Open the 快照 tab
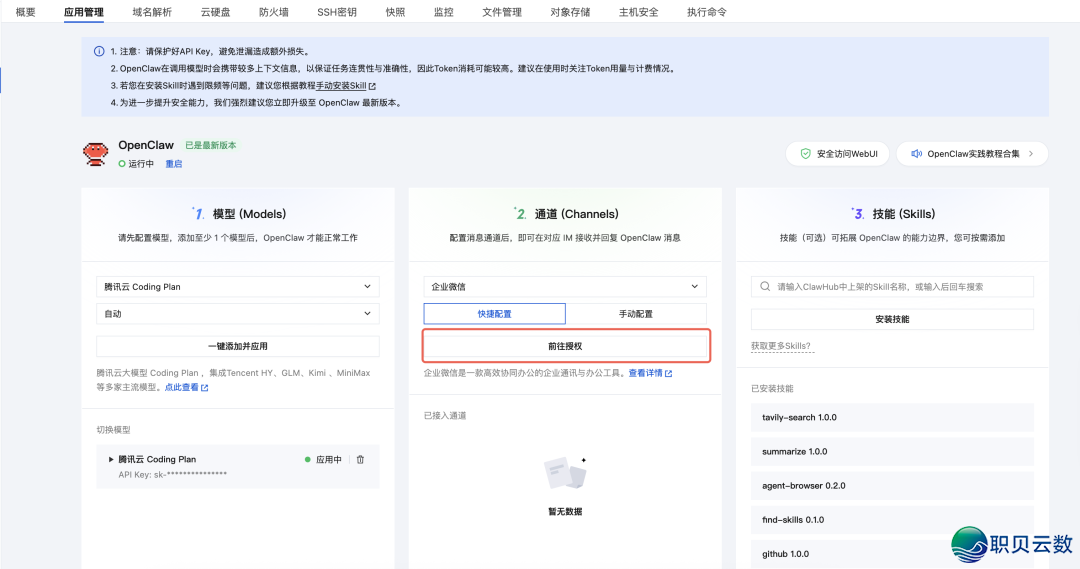1080x569 pixels. coord(395,12)
